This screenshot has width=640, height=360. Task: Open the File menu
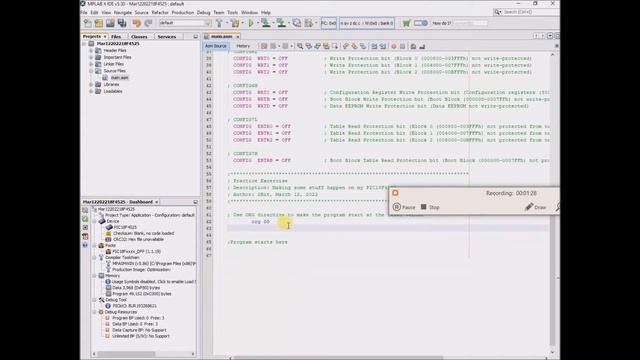(84, 13)
